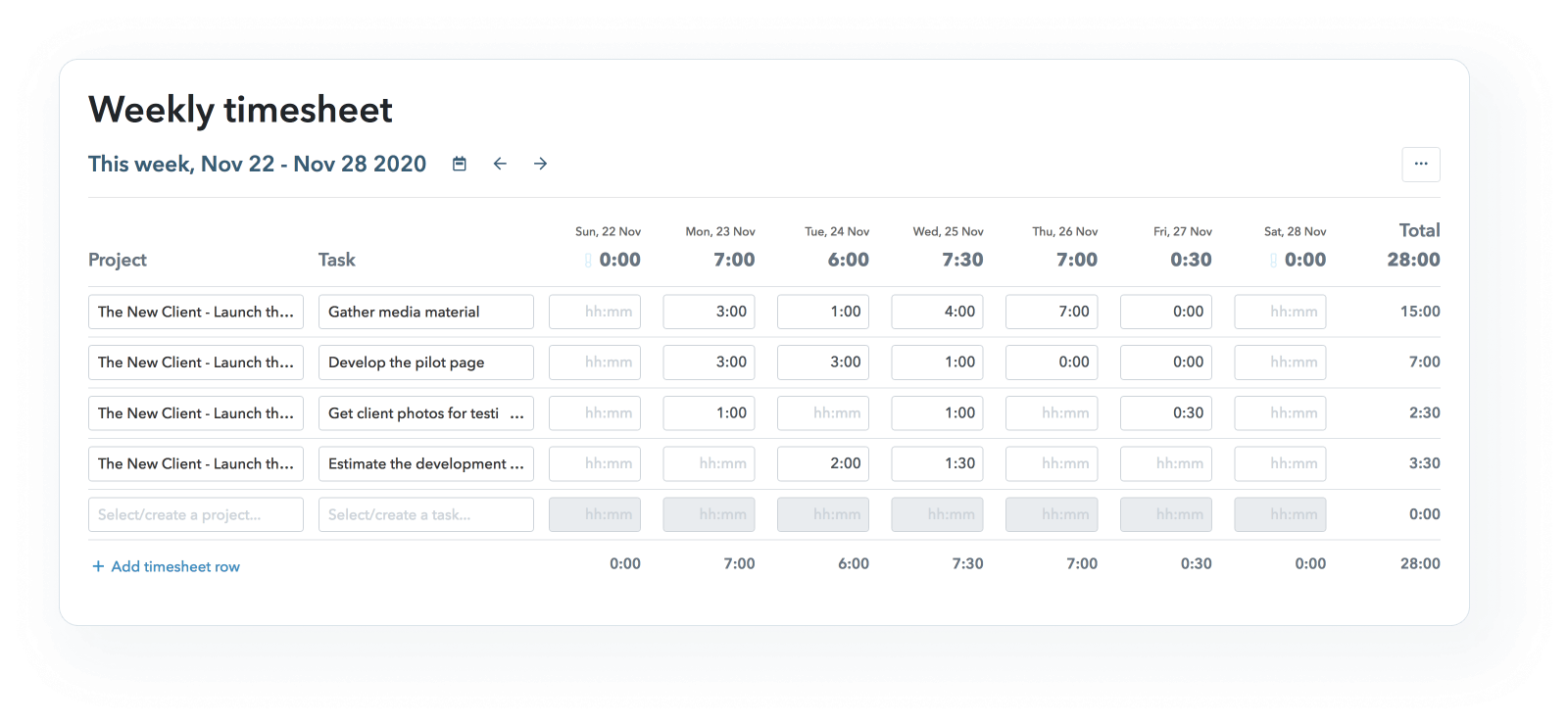The image size is (1568, 724).
Task: Click the 2:30 total for Get client photos row
Action: tap(1424, 413)
